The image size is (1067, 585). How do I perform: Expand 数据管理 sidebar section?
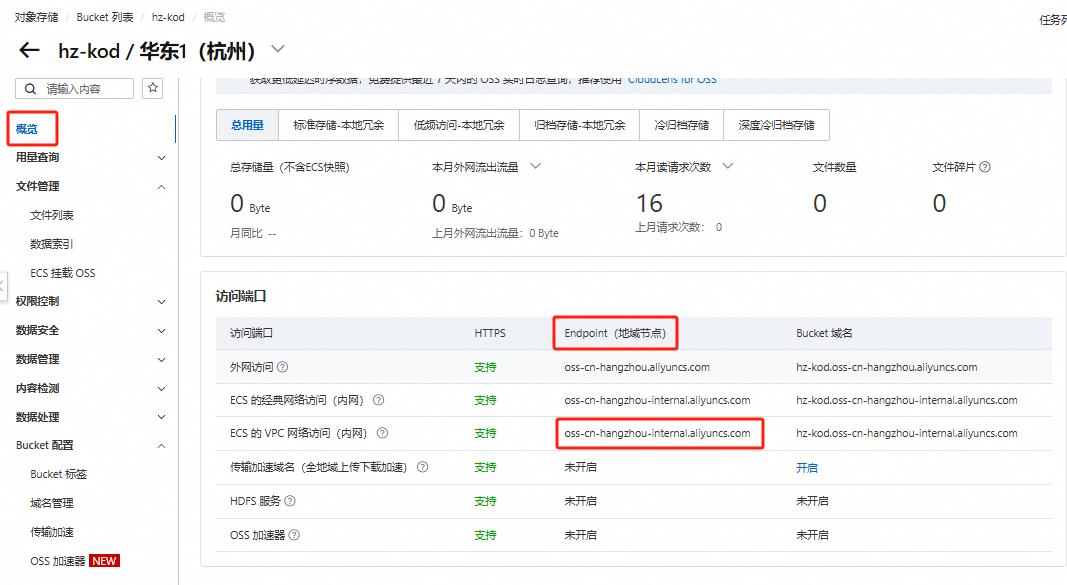tap(161, 359)
